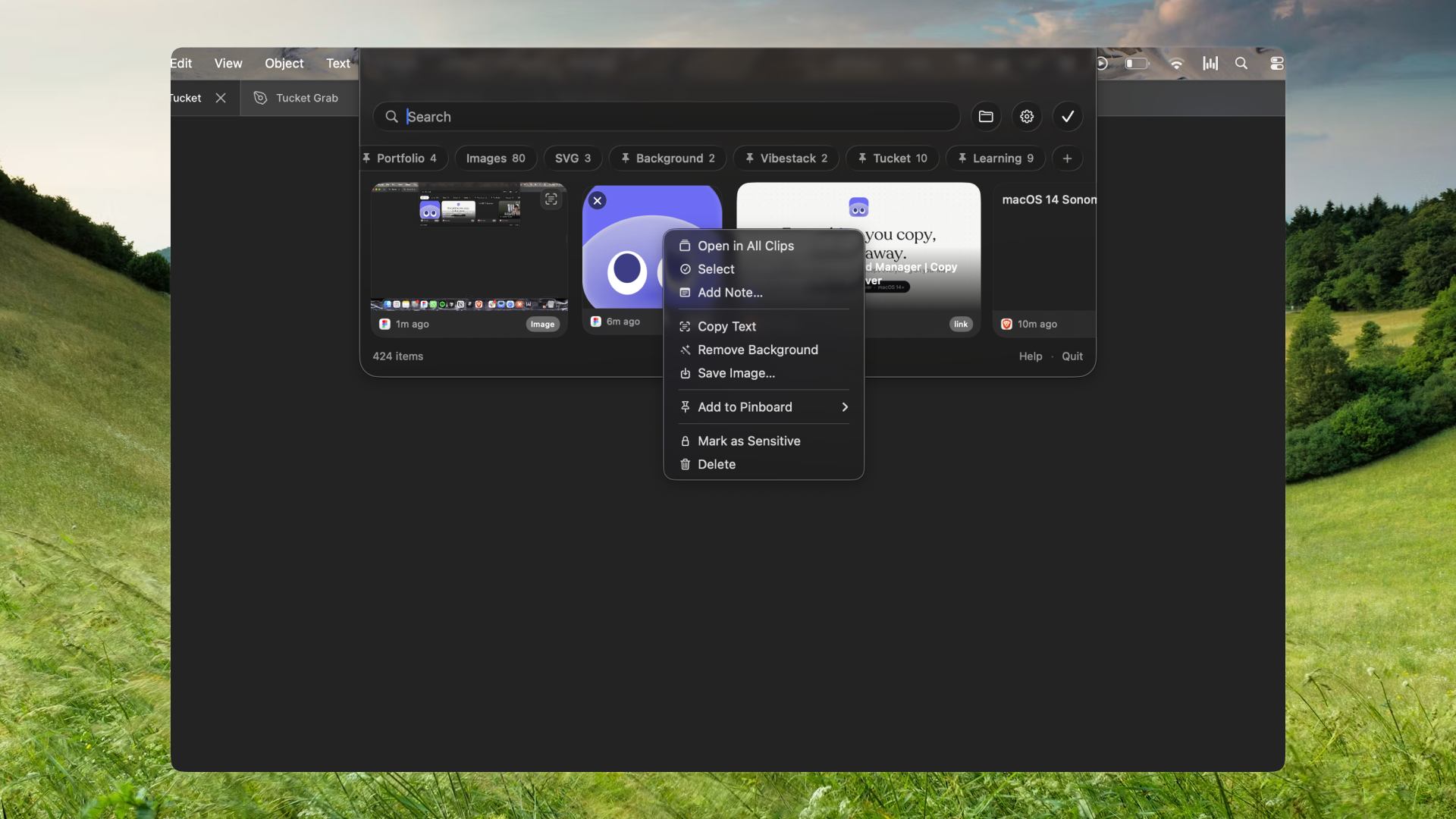Image resolution: width=1456 pixels, height=819 pixels.
Task: Select the macOS 14 Sonoma text clip
Action: coord(1045,259)
